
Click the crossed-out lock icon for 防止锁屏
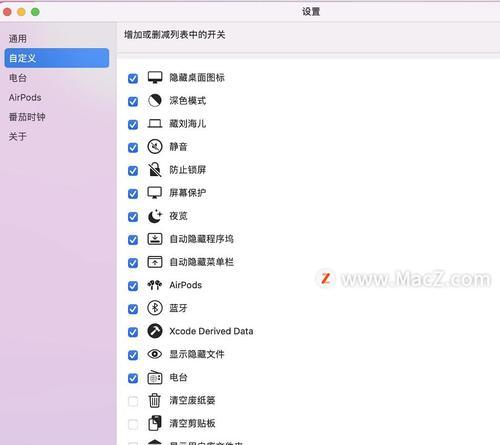pyautogui.click(x=155, y=170)
